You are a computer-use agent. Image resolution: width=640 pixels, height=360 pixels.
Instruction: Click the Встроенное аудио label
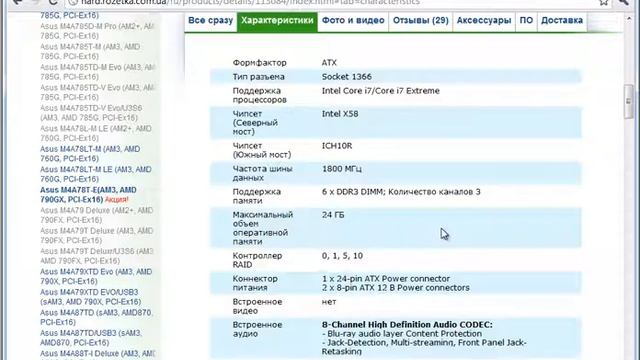(x=257, y=329)
